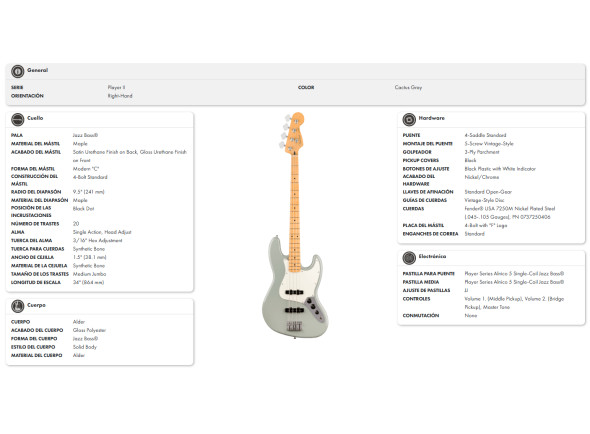
Task: Click the Black Plastic with White Indicator value
Action: tap(500, 169)
